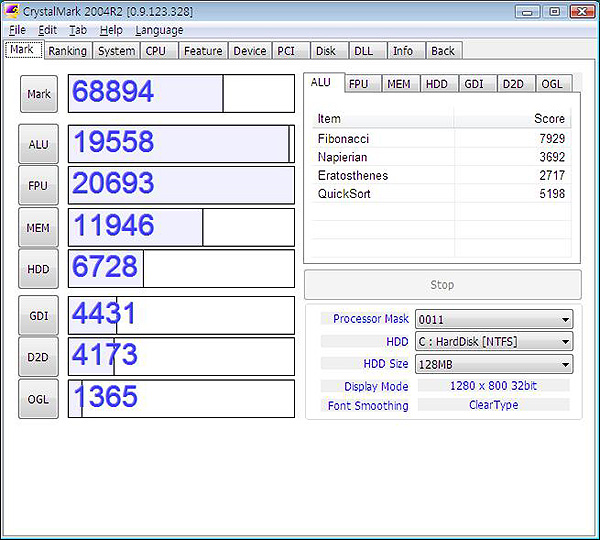Switch to the Device tab

pyautogui.click(x=250, y=51)
